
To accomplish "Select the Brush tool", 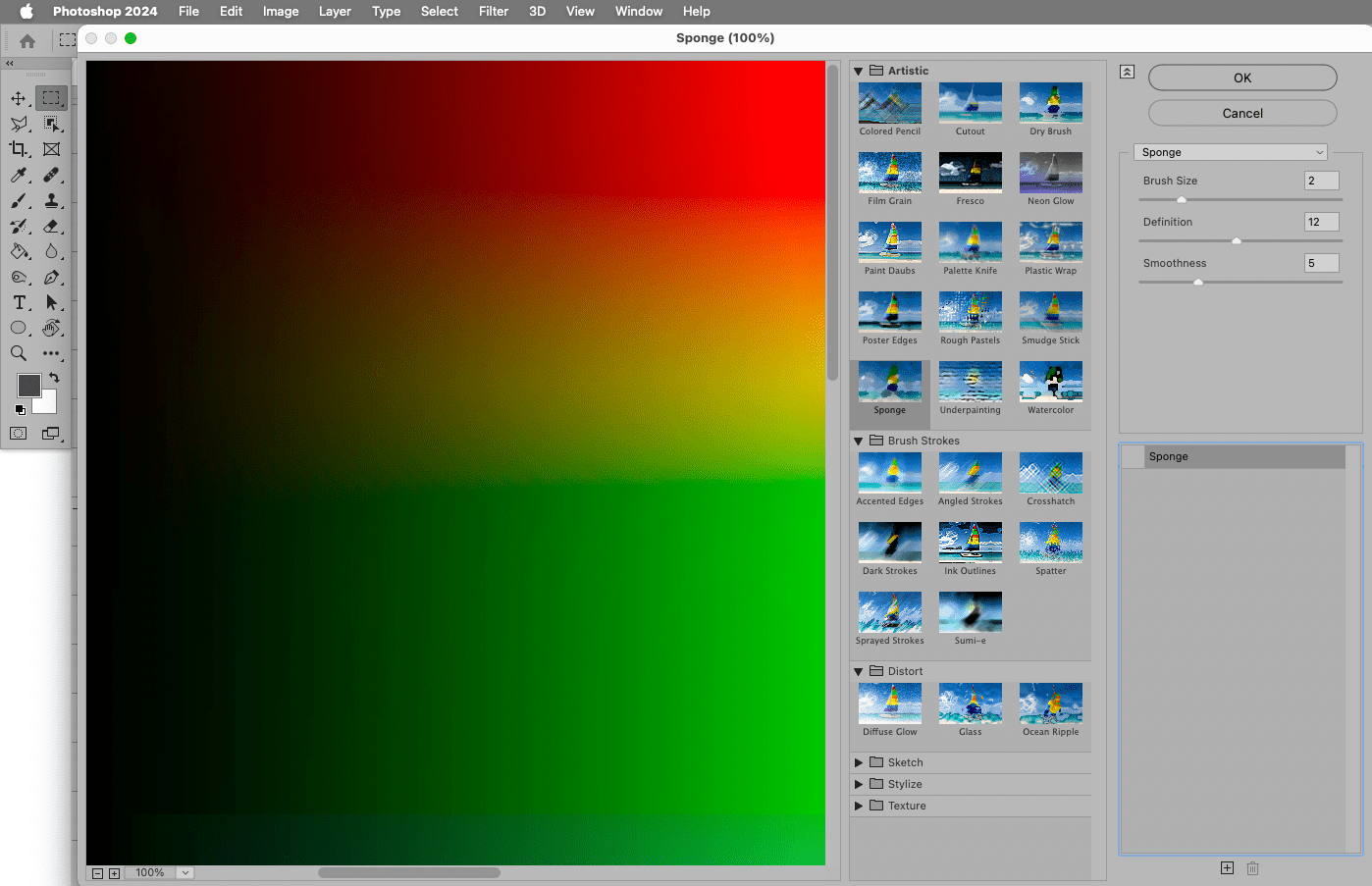I will (18, 201).
